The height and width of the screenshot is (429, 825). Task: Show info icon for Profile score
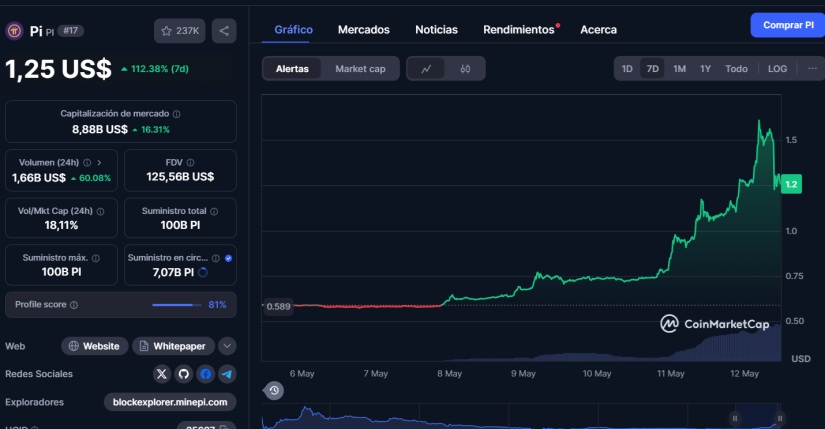(74, 305)
